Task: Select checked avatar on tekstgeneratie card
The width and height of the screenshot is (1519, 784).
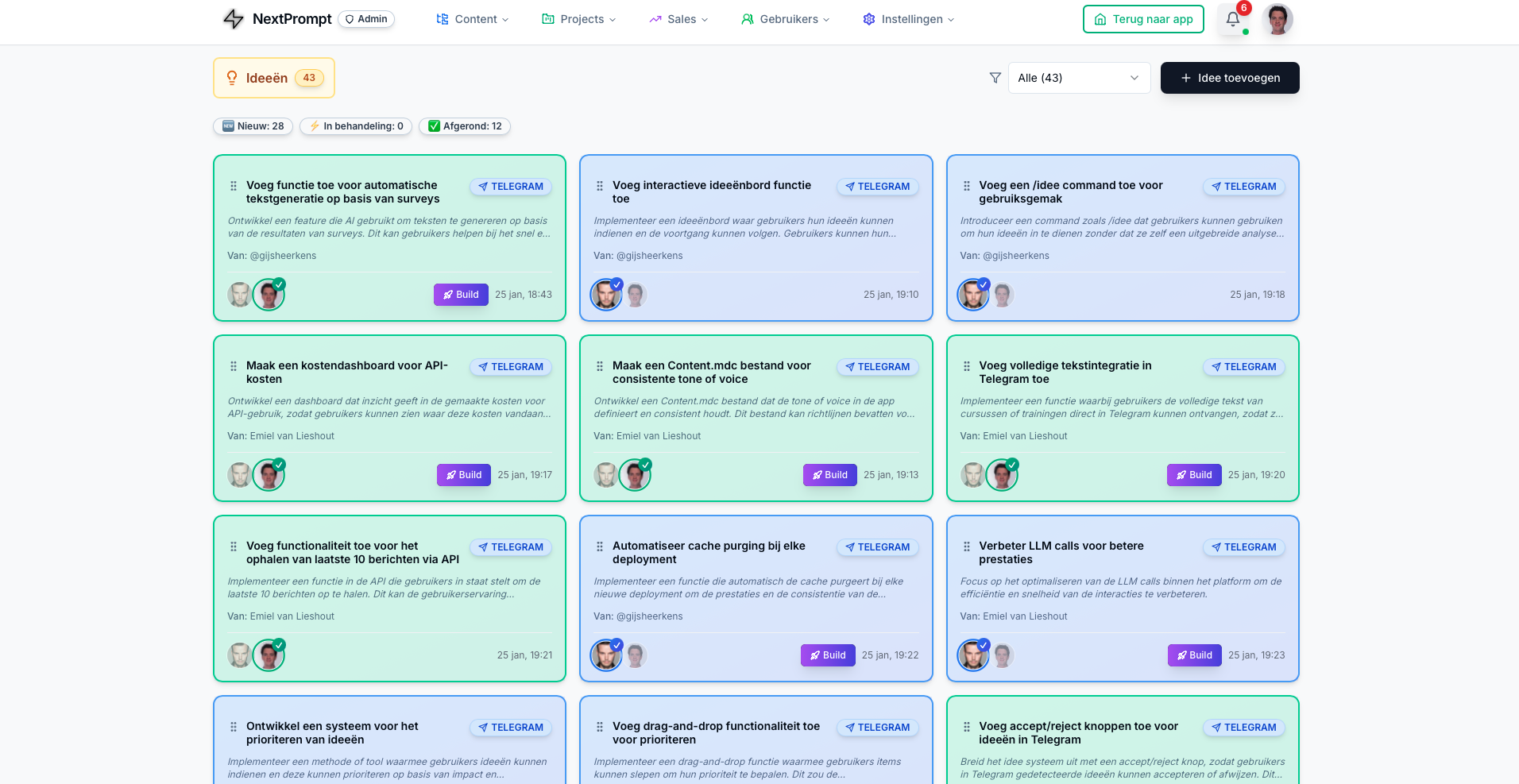Action: pos(269,295)
